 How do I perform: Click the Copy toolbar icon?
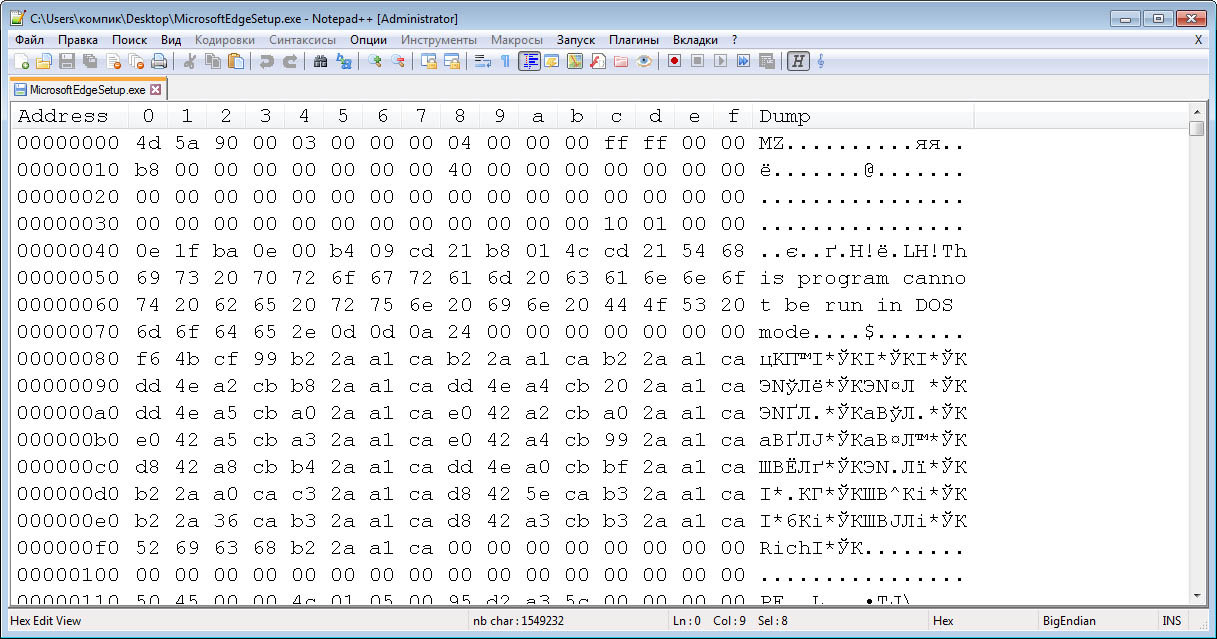pos(214,61)
